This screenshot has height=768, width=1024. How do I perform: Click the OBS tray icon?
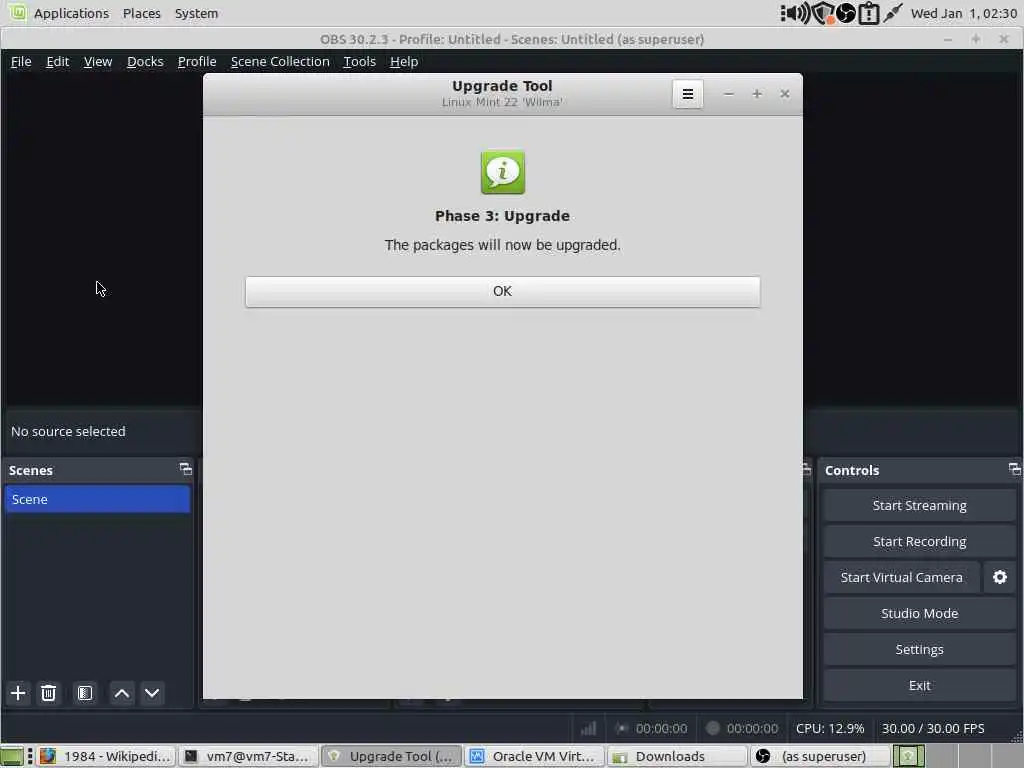tap(846, 13)
